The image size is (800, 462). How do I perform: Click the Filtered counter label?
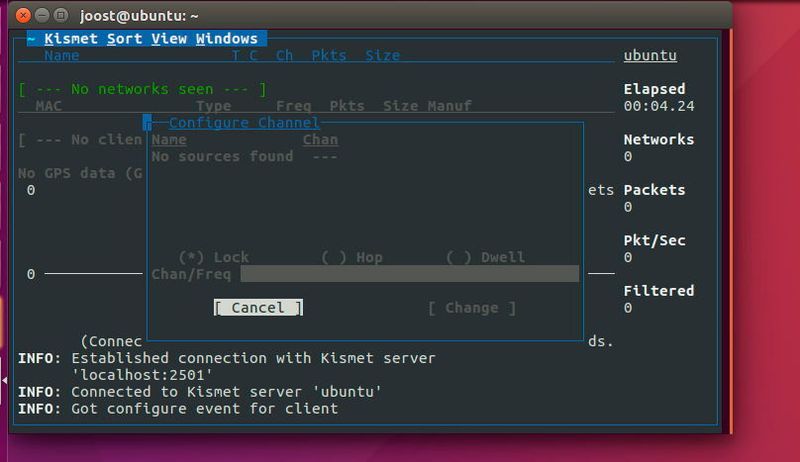(x=659, y=291)
